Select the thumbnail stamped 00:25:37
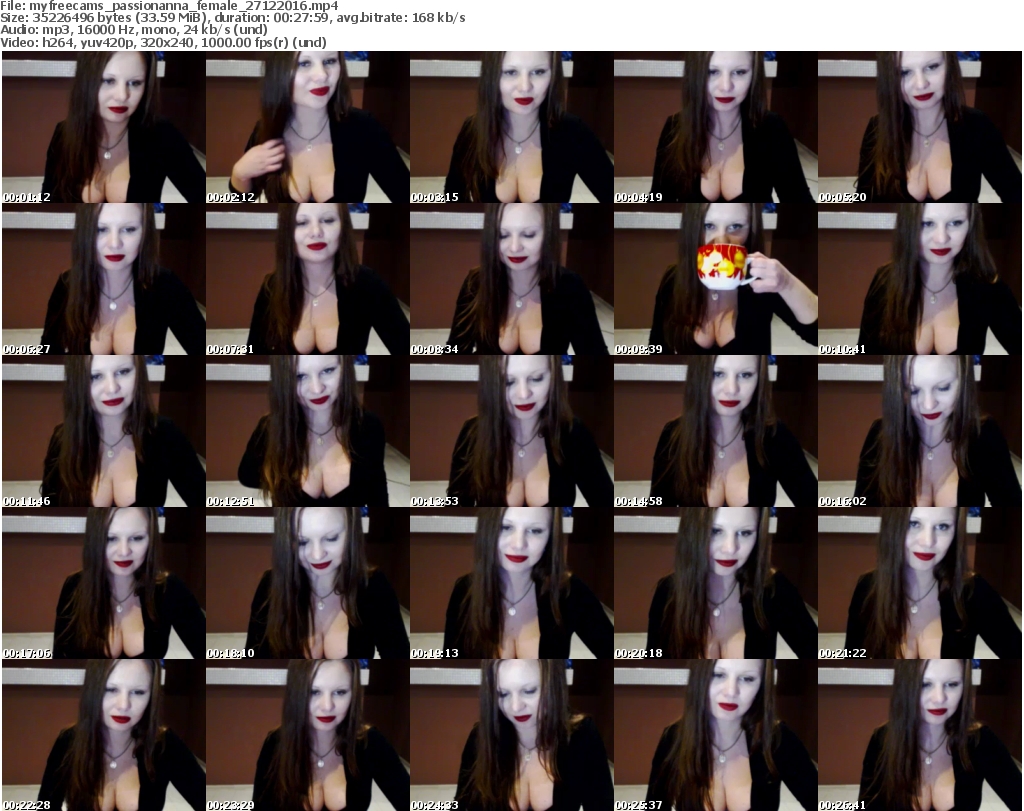Viewport: 1024px width, 811px height. point(715,735)
